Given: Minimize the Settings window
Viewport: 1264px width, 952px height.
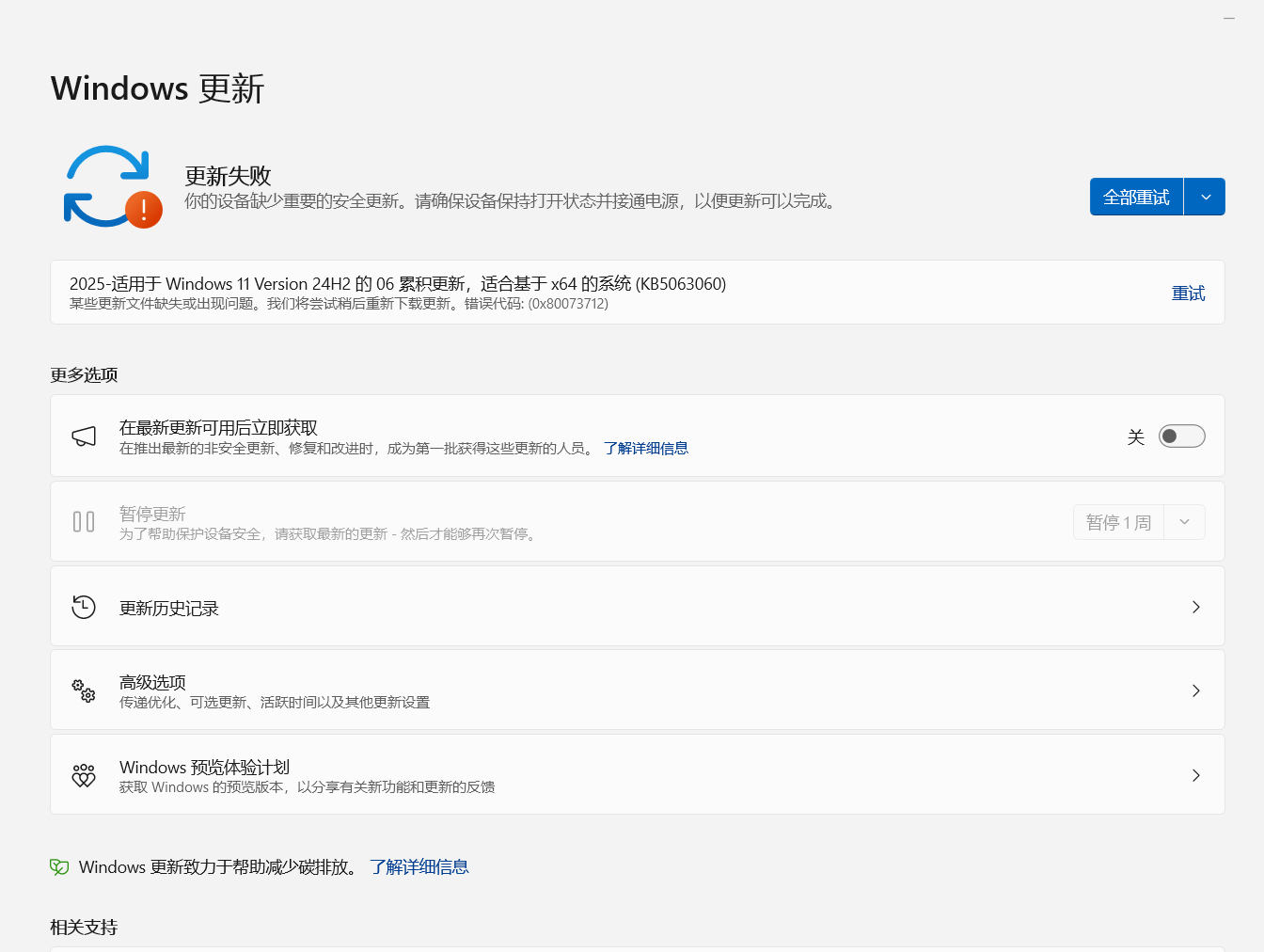Looking at the screenshot, I should click(1229, 18).
